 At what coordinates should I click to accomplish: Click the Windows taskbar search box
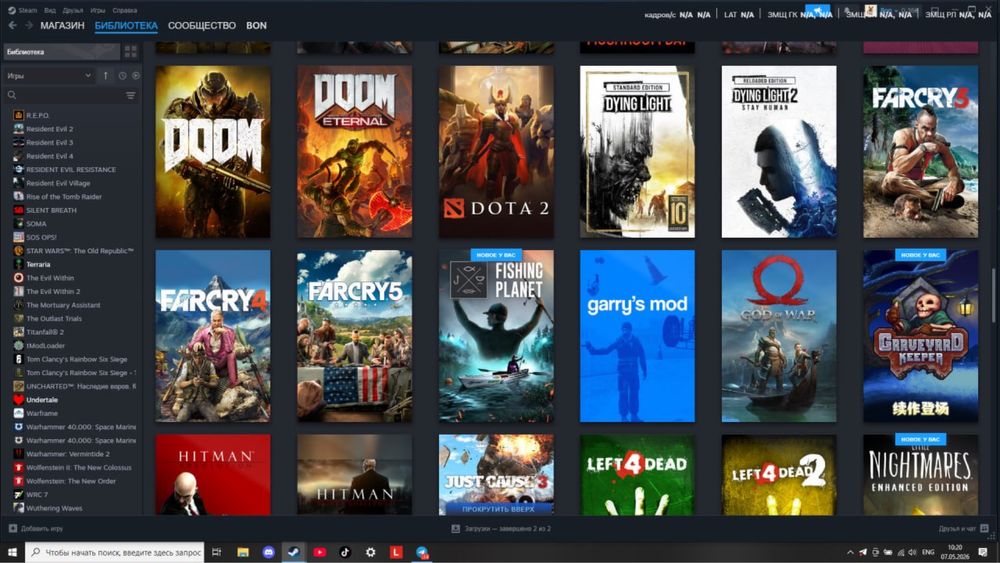point(115,552)
